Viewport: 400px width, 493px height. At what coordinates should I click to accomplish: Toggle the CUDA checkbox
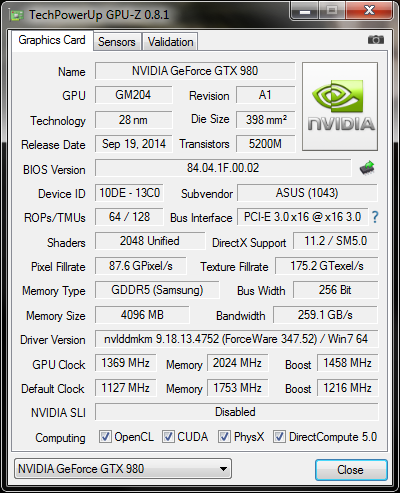pyautogui.click(x=168, y=437)
